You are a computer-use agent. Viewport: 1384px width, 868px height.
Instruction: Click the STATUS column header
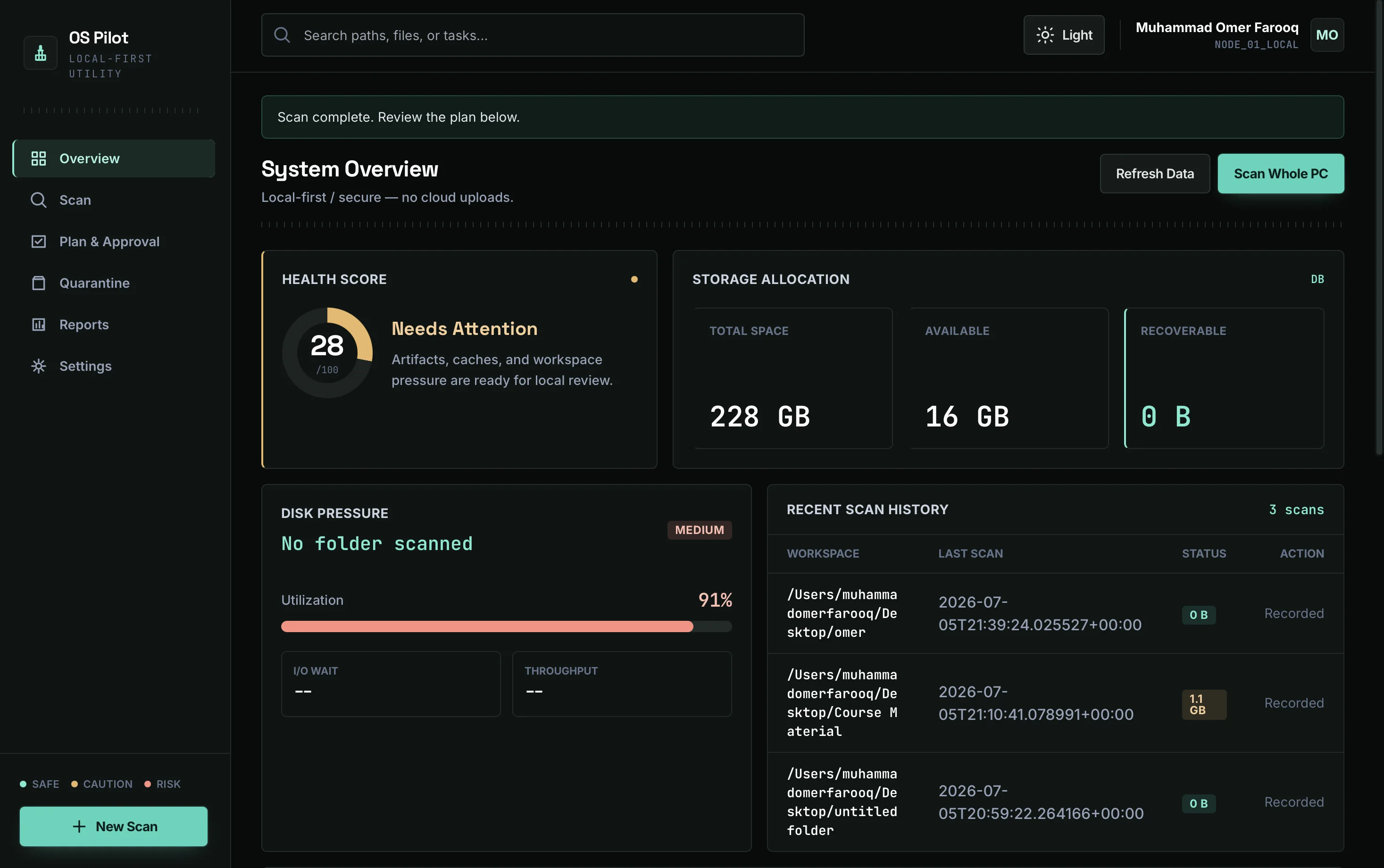(x=1204, y=553)
